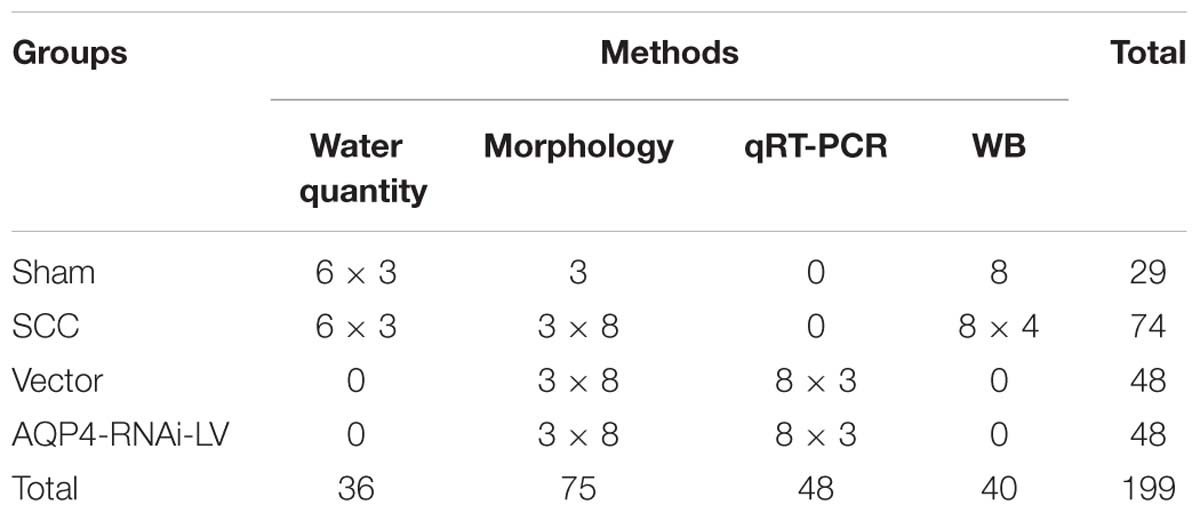Screen dimensions: 1200x513
Task: Click the SCC WB cell 8 × 4
Action: [x=998, y=326]
